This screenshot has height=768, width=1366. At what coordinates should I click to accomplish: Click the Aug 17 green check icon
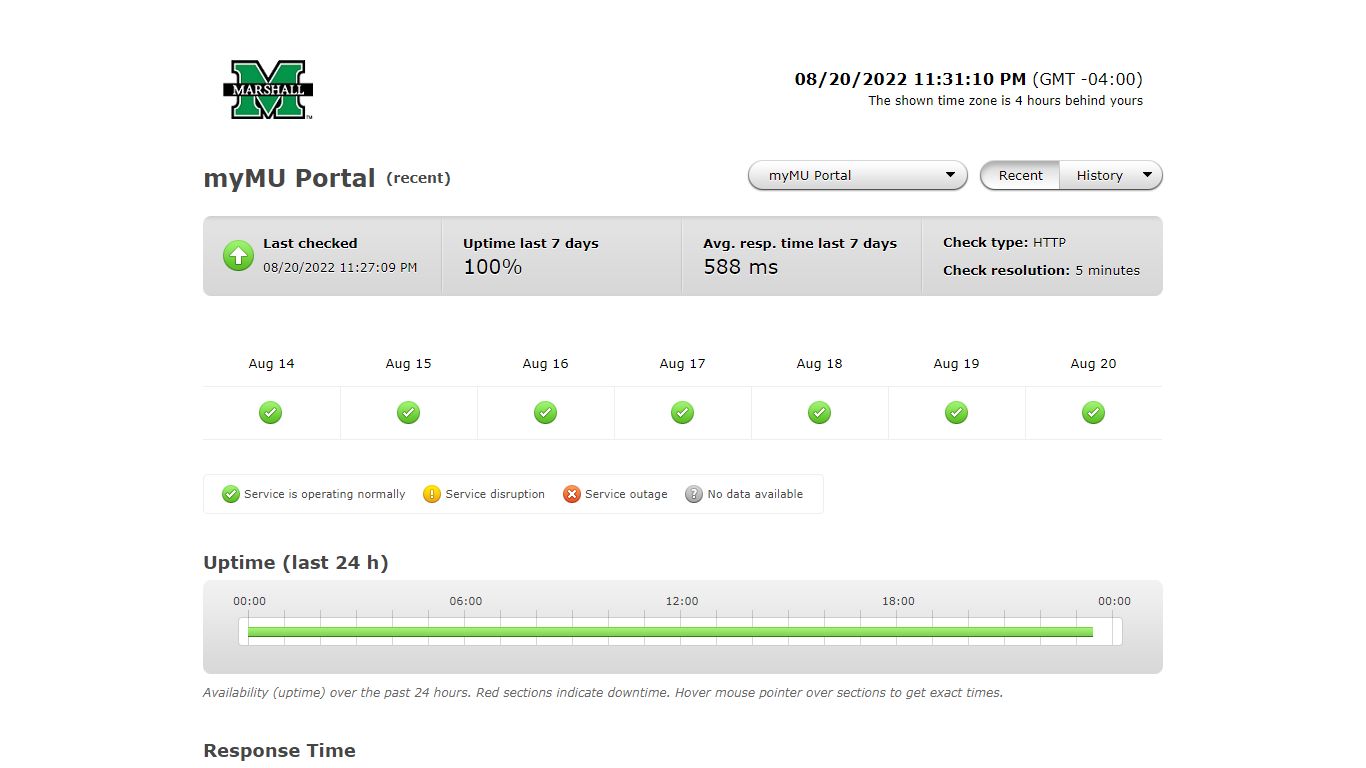682,412
